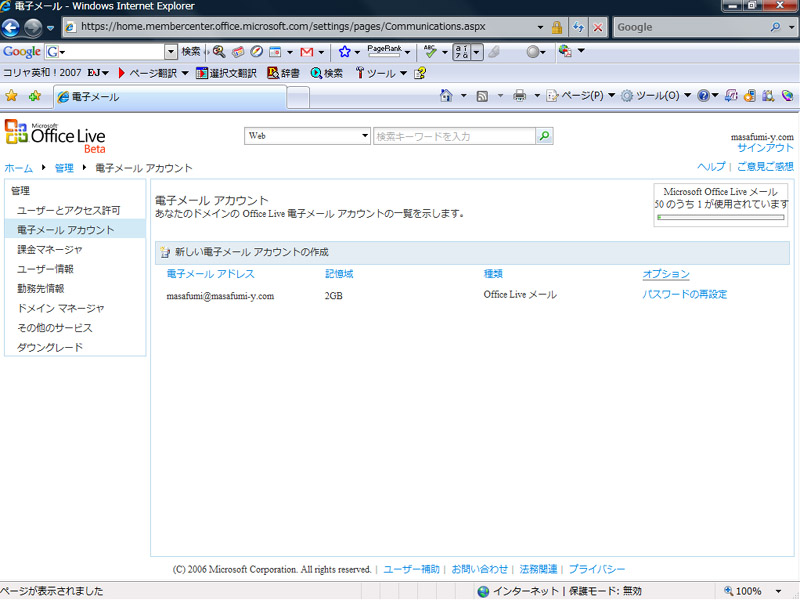Stop loading with the red X icon
Screen dimensions: 800x600
pyautogui.click(x=598, y=27)
